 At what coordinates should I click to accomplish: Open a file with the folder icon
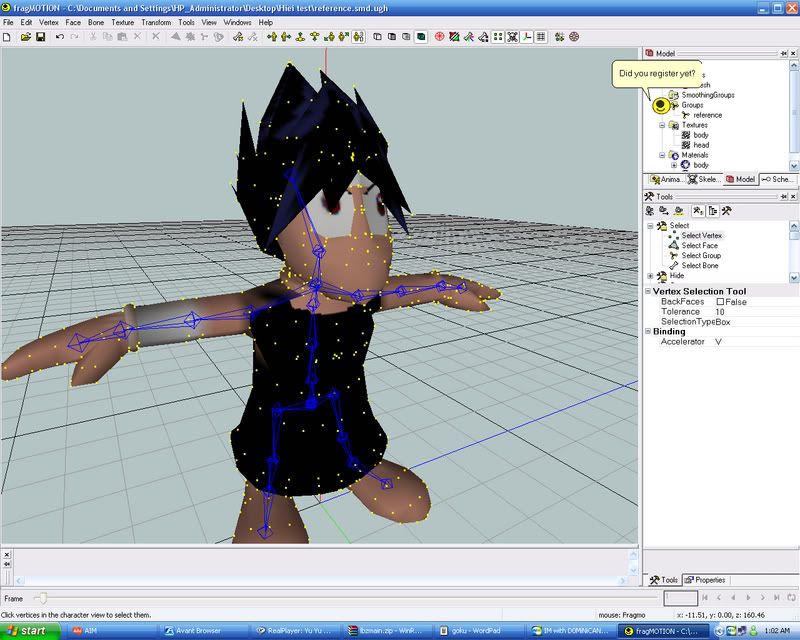pyautogui.click(x=26, y=37)
